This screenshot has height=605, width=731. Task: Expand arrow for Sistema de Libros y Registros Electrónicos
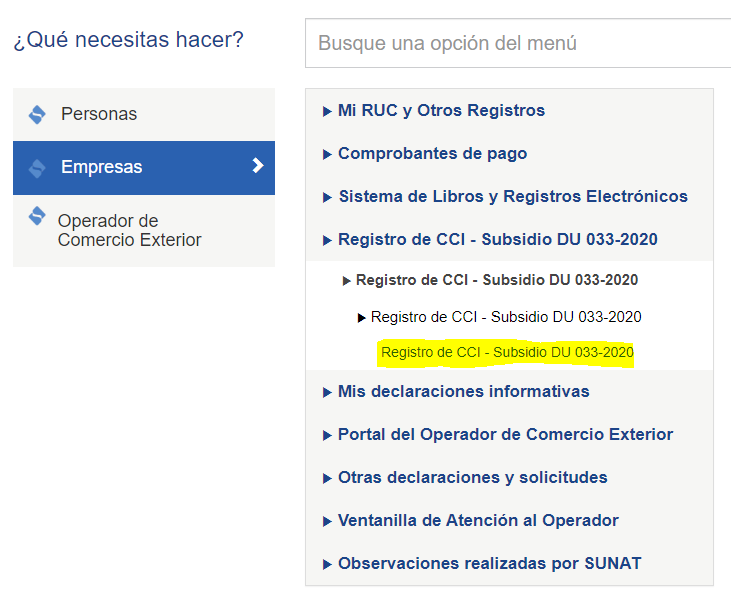coord(327,197)
